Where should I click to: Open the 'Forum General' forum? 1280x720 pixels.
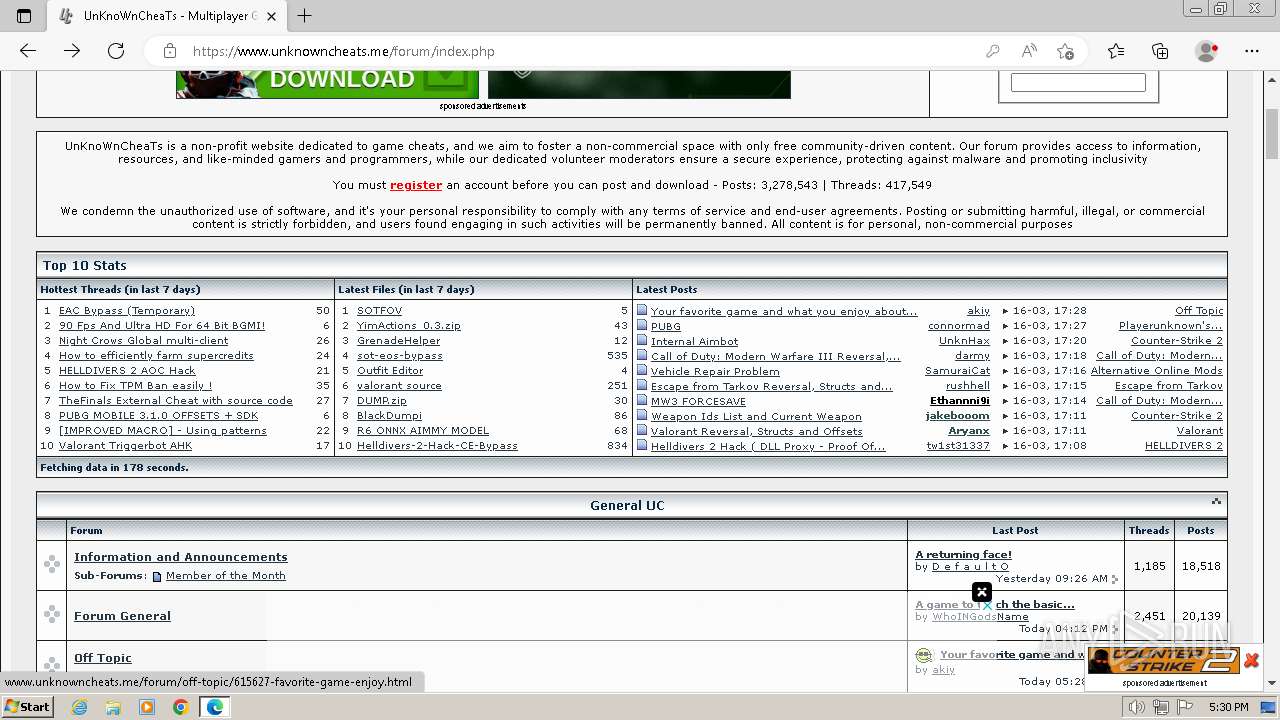tap(122, 616)
